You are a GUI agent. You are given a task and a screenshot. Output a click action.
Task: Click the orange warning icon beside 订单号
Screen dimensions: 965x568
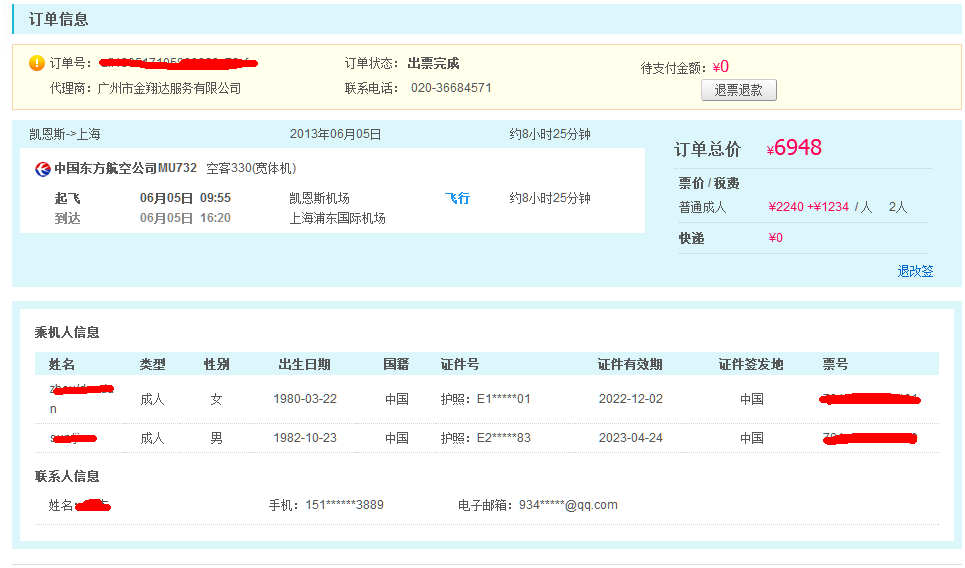click(x=37, y=63)
